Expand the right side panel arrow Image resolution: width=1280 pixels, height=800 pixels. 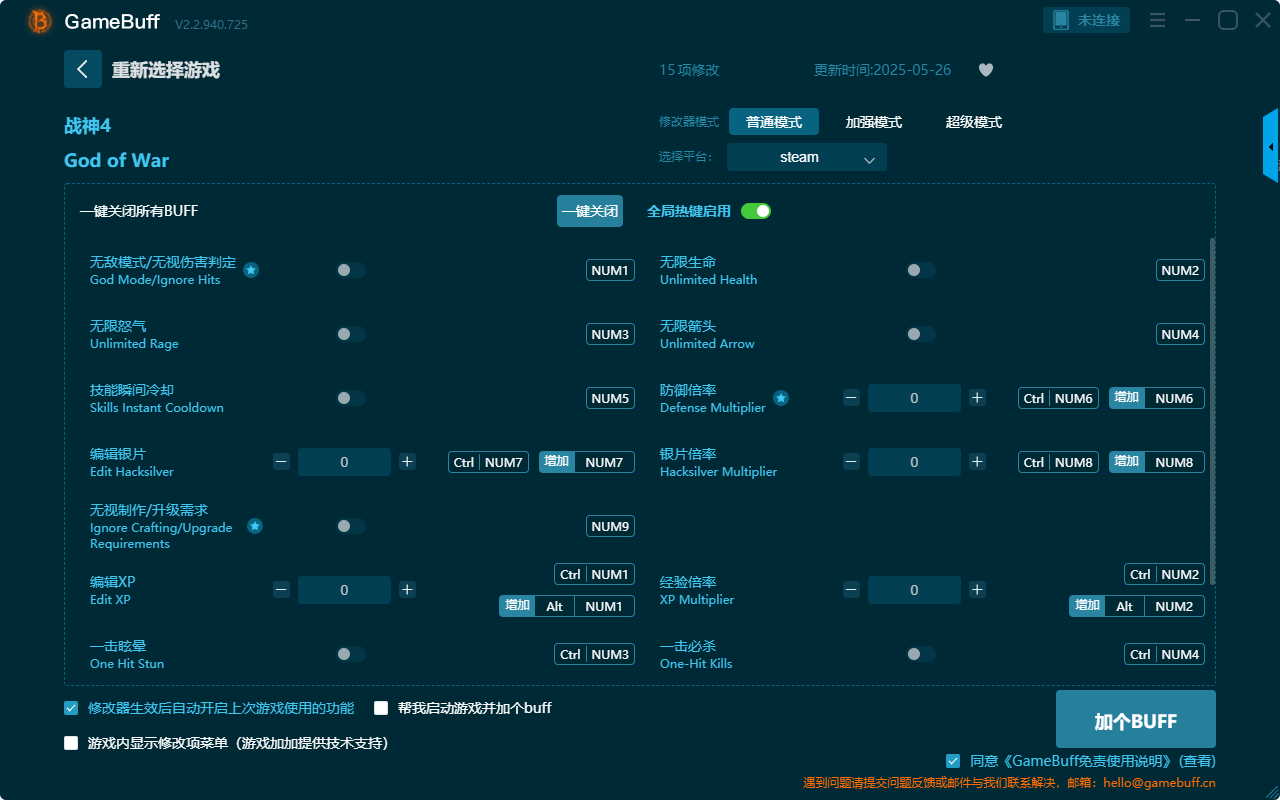pos(1271,146)
